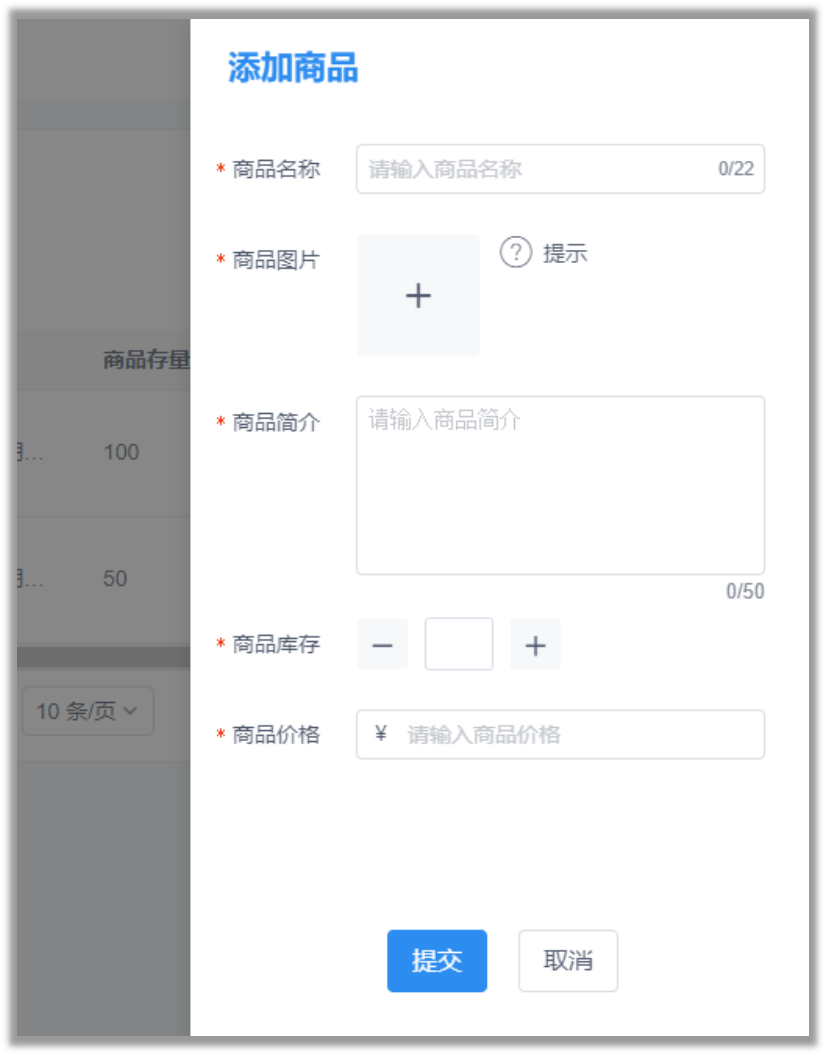The height and width of the screenshot is (1056, 826).
Task: Click the chevron arrow beside 10 条/页
Action: tap(131, 711)
